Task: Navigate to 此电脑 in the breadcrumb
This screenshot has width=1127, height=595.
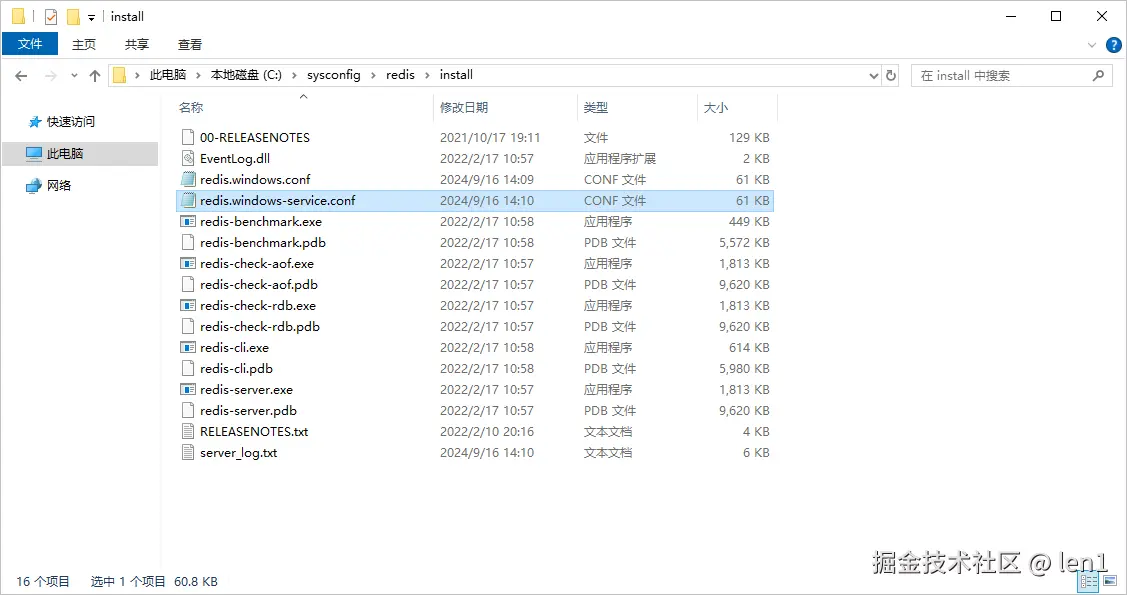Action: click(167, 75)
